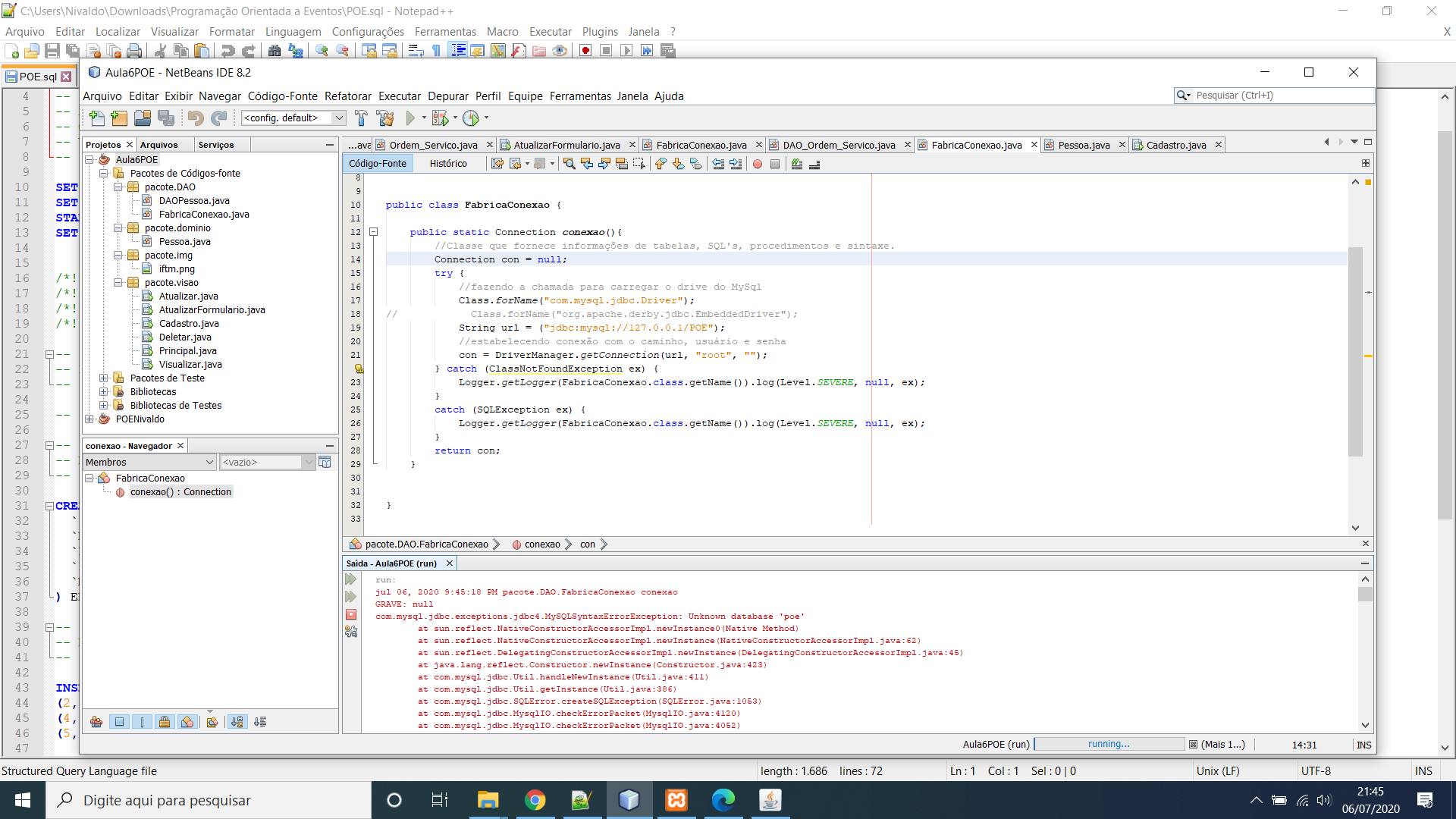Click Find Selection magnifier in editor toolbar
The height and width of the screenshot is (819, 1456).
point(569,164)
